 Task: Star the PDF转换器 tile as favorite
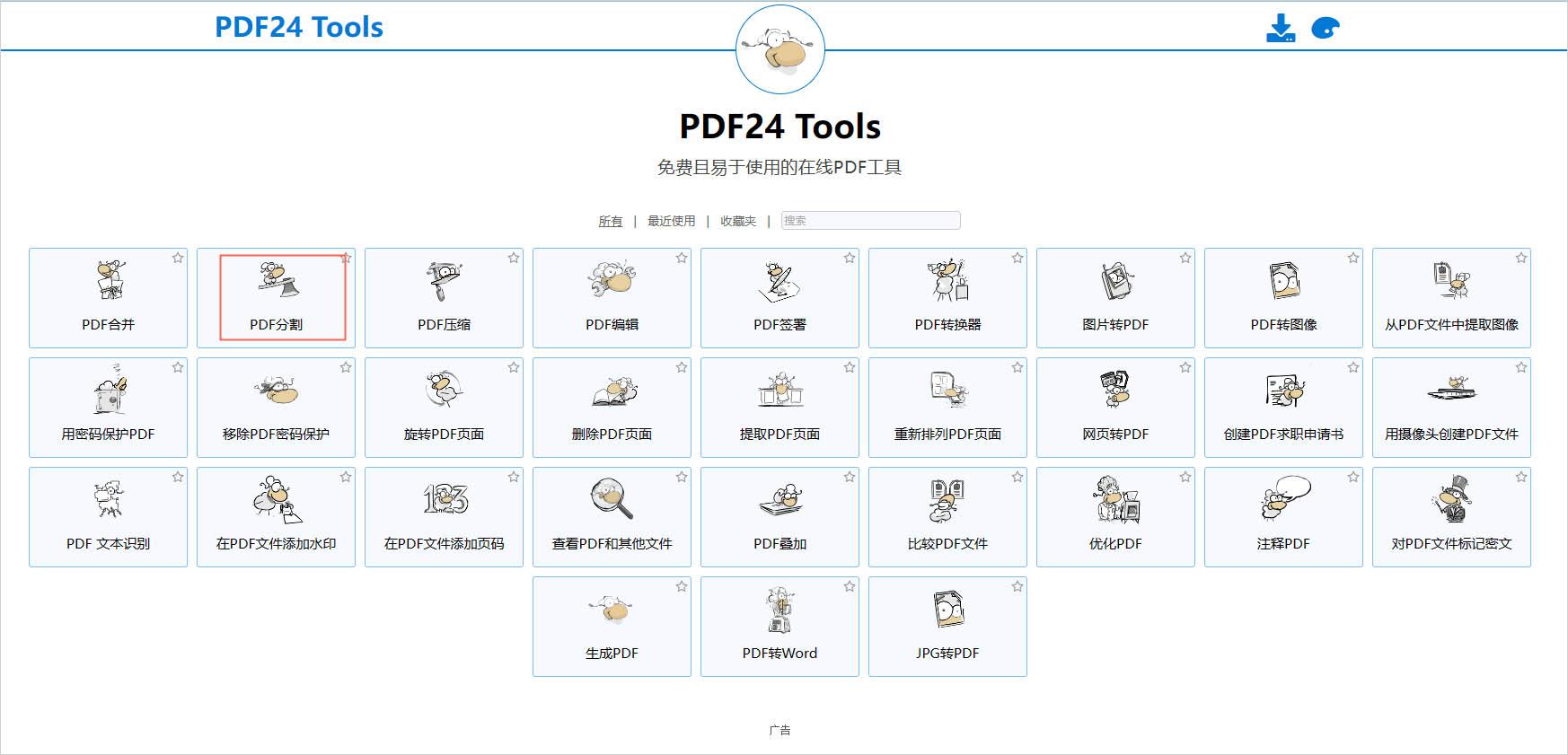[1017, 258]
